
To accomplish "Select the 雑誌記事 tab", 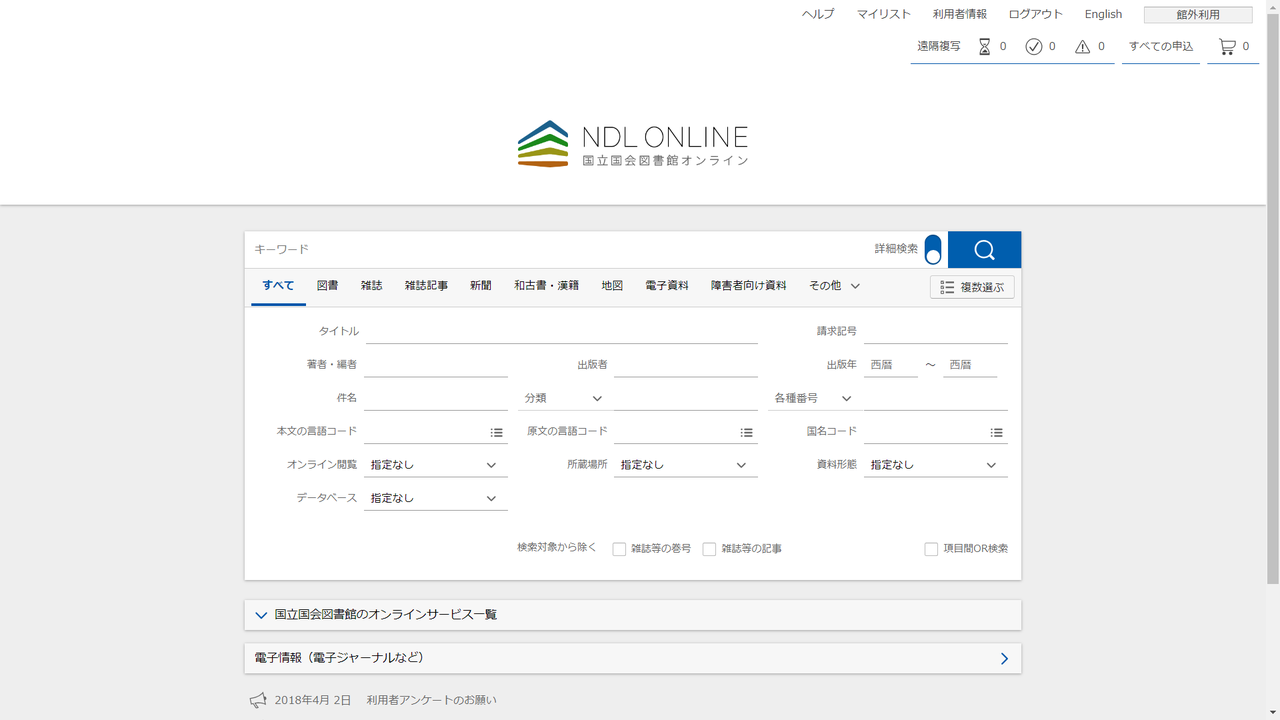I will [426, 286].
